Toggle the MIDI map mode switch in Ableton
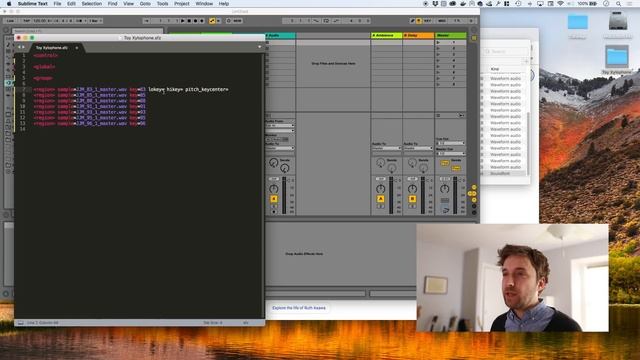Viewport: 640px width, 360px height. (442, 20)
